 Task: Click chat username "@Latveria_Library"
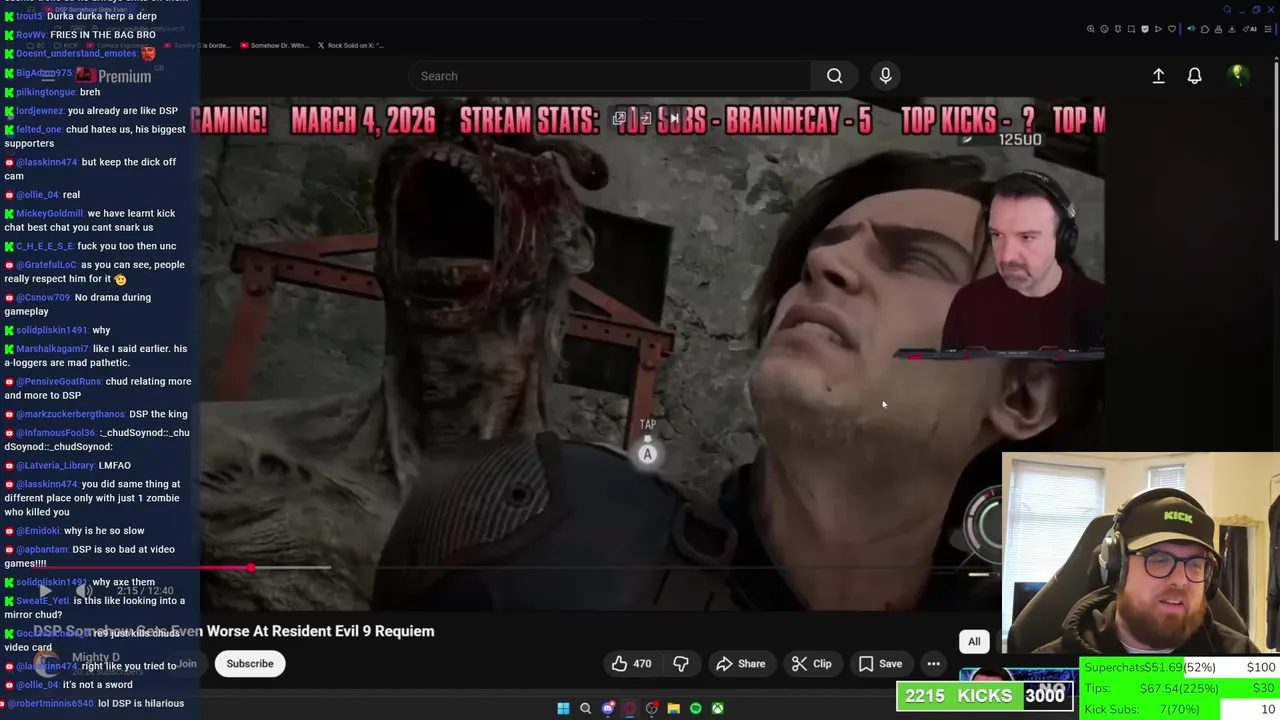[x=55, y=466]
